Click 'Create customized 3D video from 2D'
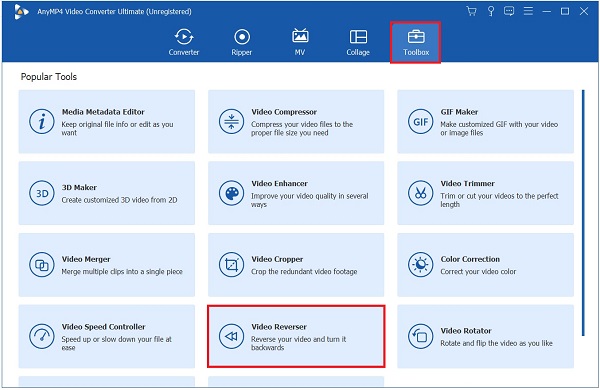The width and height of the screenshot is (600, 390). (119, 200)
